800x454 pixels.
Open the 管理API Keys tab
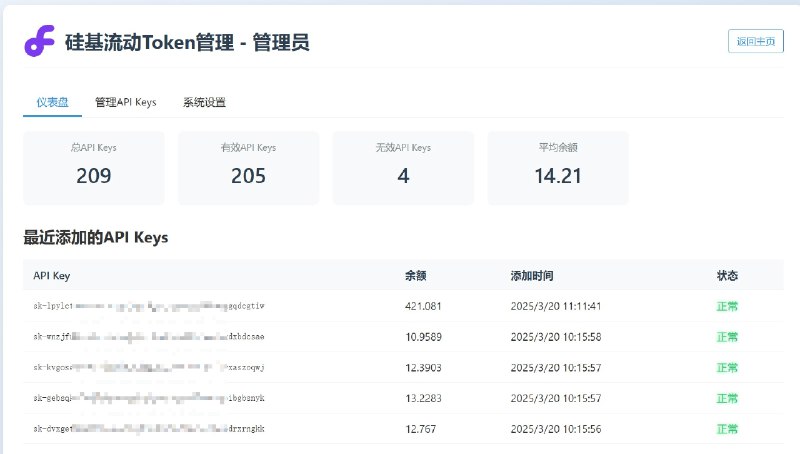click(x=126, y=102)
